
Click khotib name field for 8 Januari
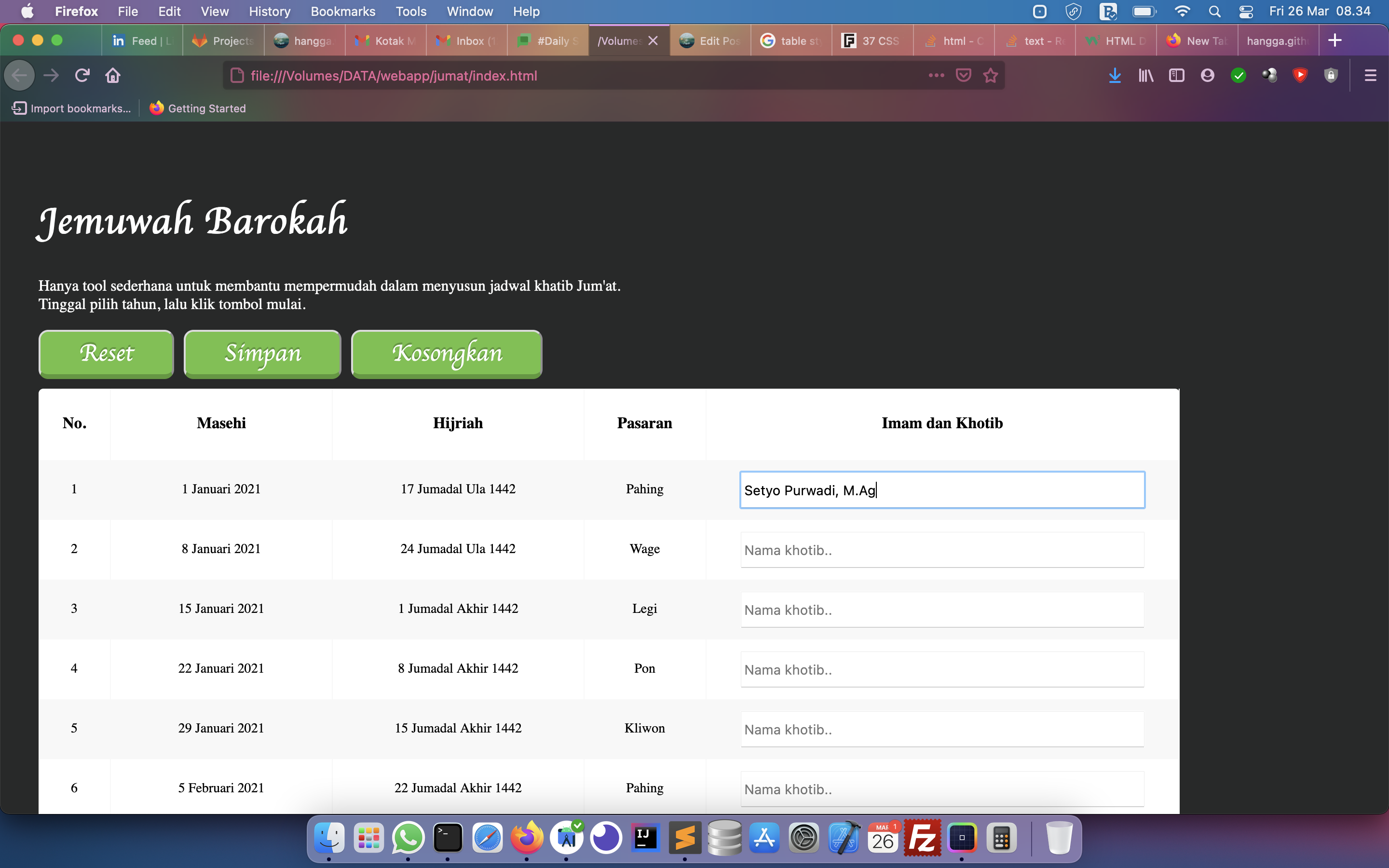pos(942,550)
